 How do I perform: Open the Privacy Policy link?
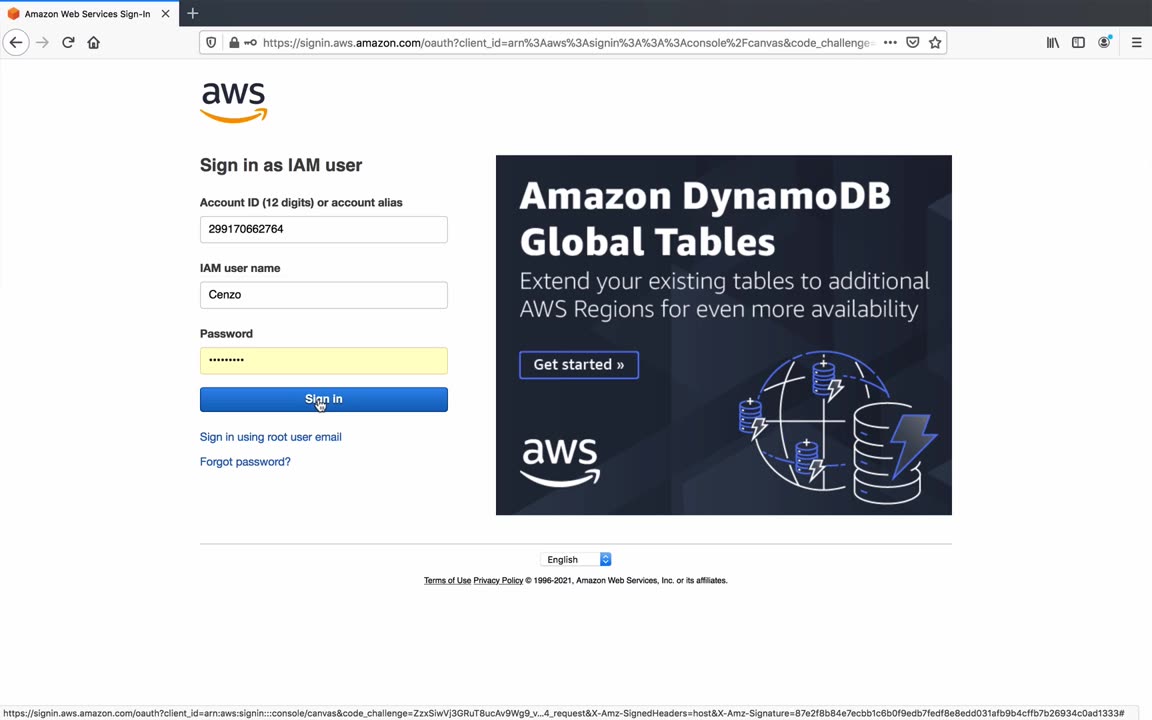[498, 580]
